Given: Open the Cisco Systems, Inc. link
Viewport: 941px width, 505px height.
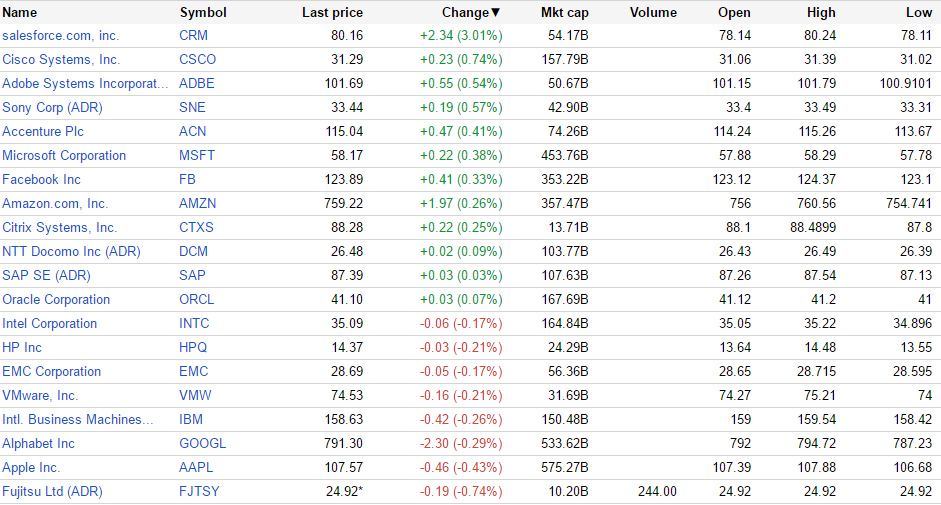Looking at the screenshot, I should tap(61, 60).
